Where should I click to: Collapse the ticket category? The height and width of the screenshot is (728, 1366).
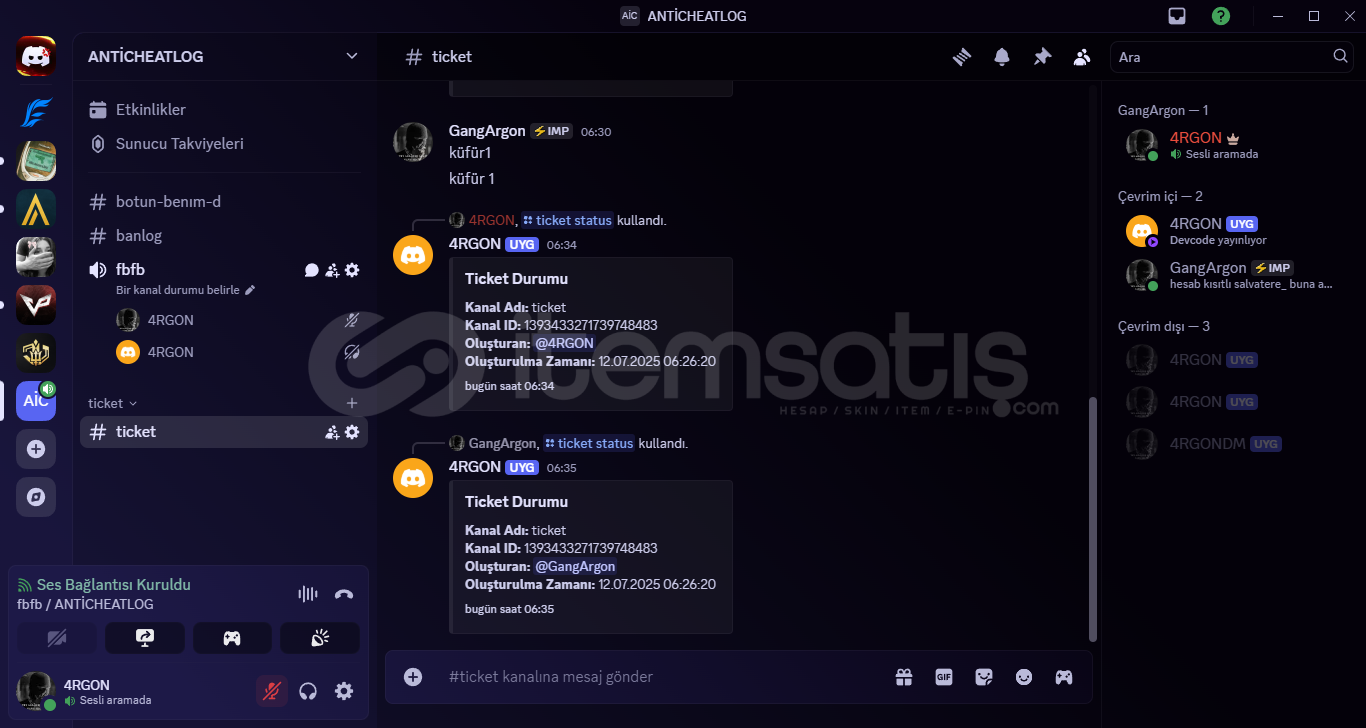coord(113,403)
